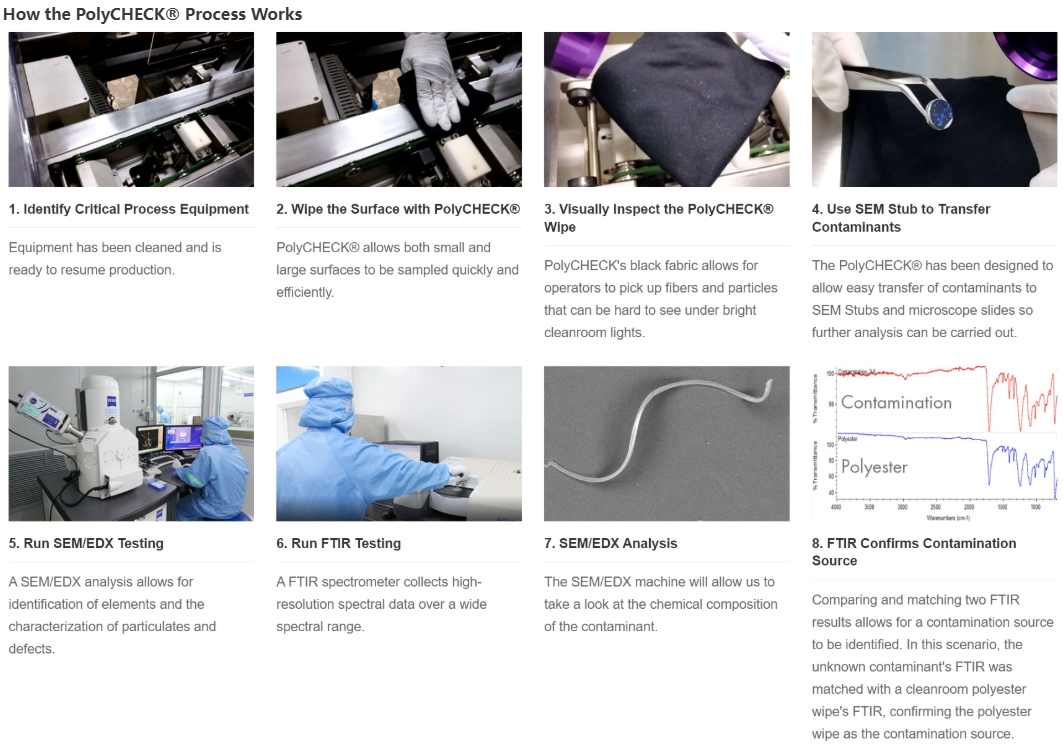Click the '6. Run FTIR Testing' heading
The image size is (1063, 747).
338,543
